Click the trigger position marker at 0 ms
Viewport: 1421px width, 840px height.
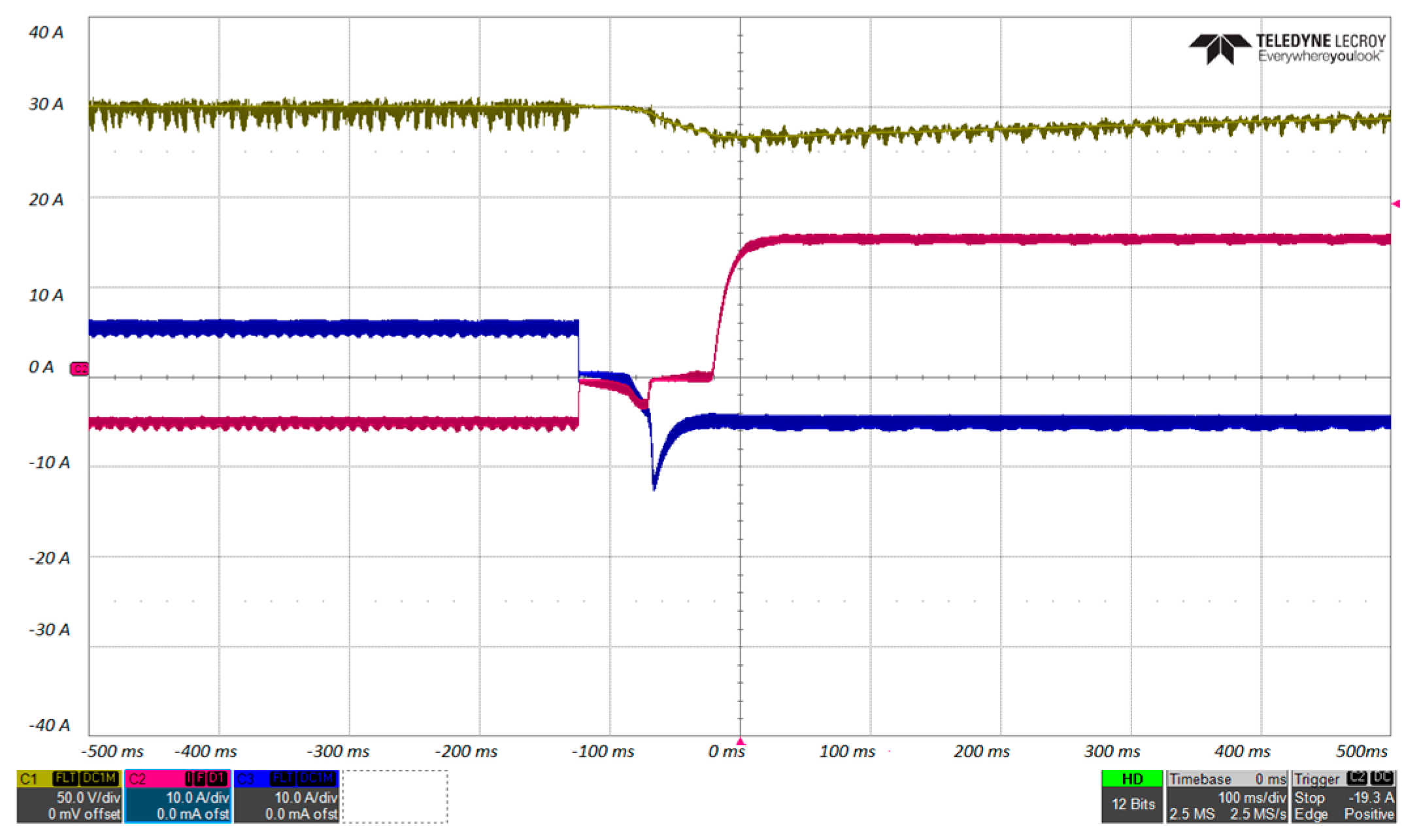(740, 741)
